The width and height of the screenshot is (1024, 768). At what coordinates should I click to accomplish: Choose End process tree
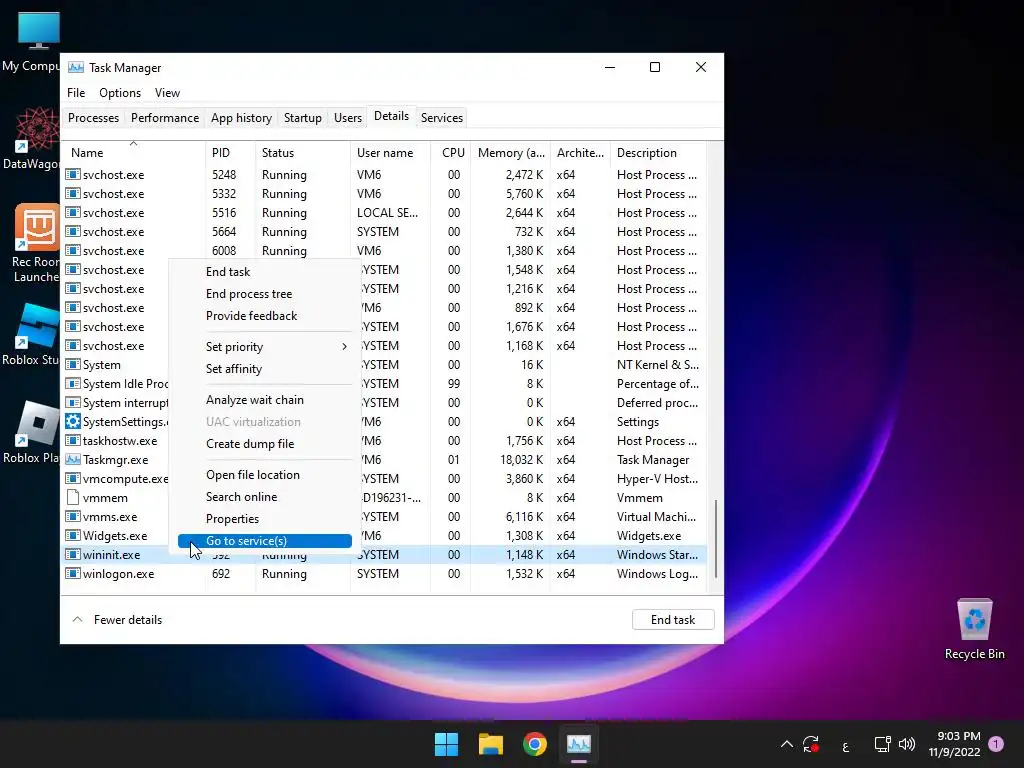264,294
